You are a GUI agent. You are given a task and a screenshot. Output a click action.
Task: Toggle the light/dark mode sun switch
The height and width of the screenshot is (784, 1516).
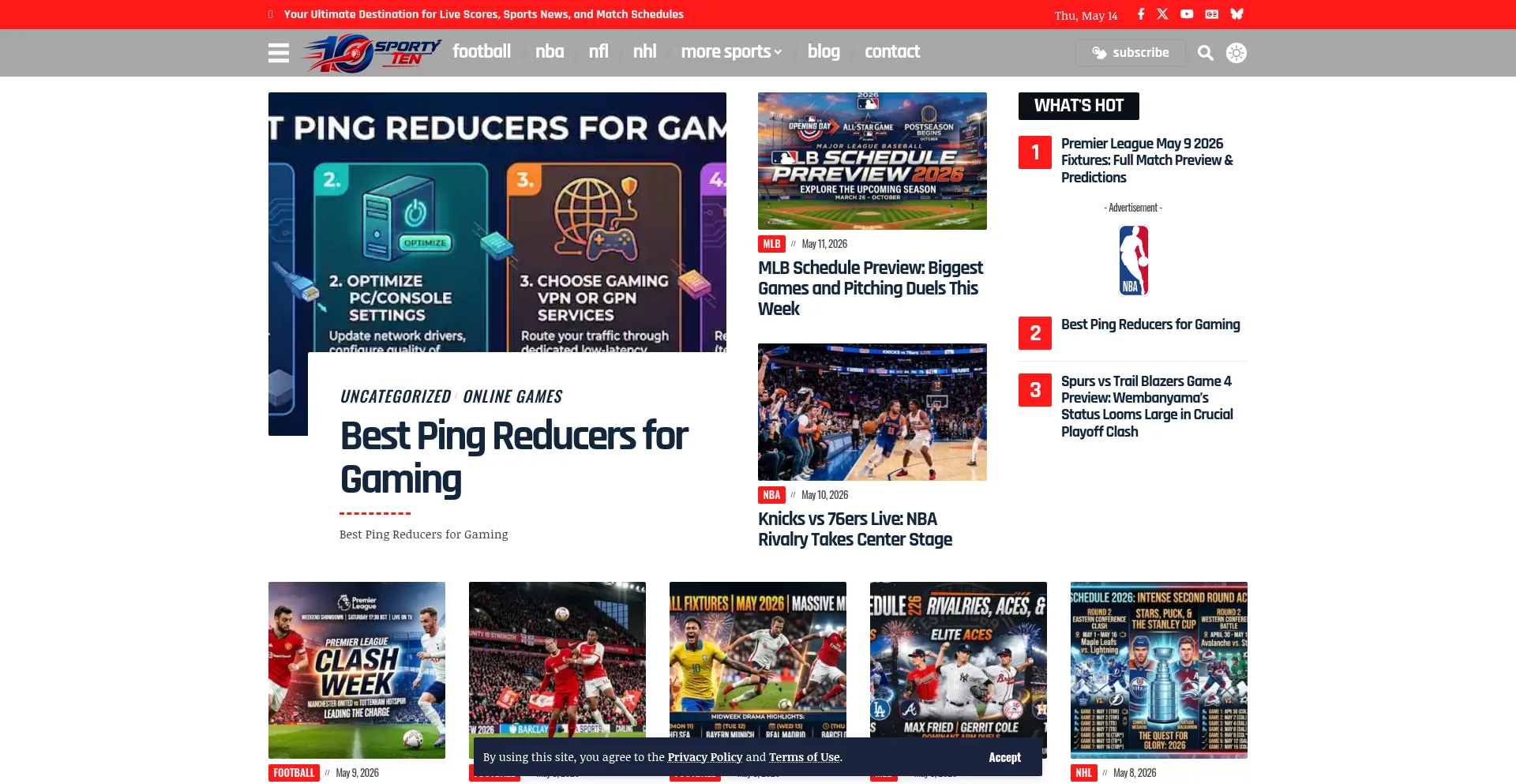pyautogui.click(x=1236, y=53)
